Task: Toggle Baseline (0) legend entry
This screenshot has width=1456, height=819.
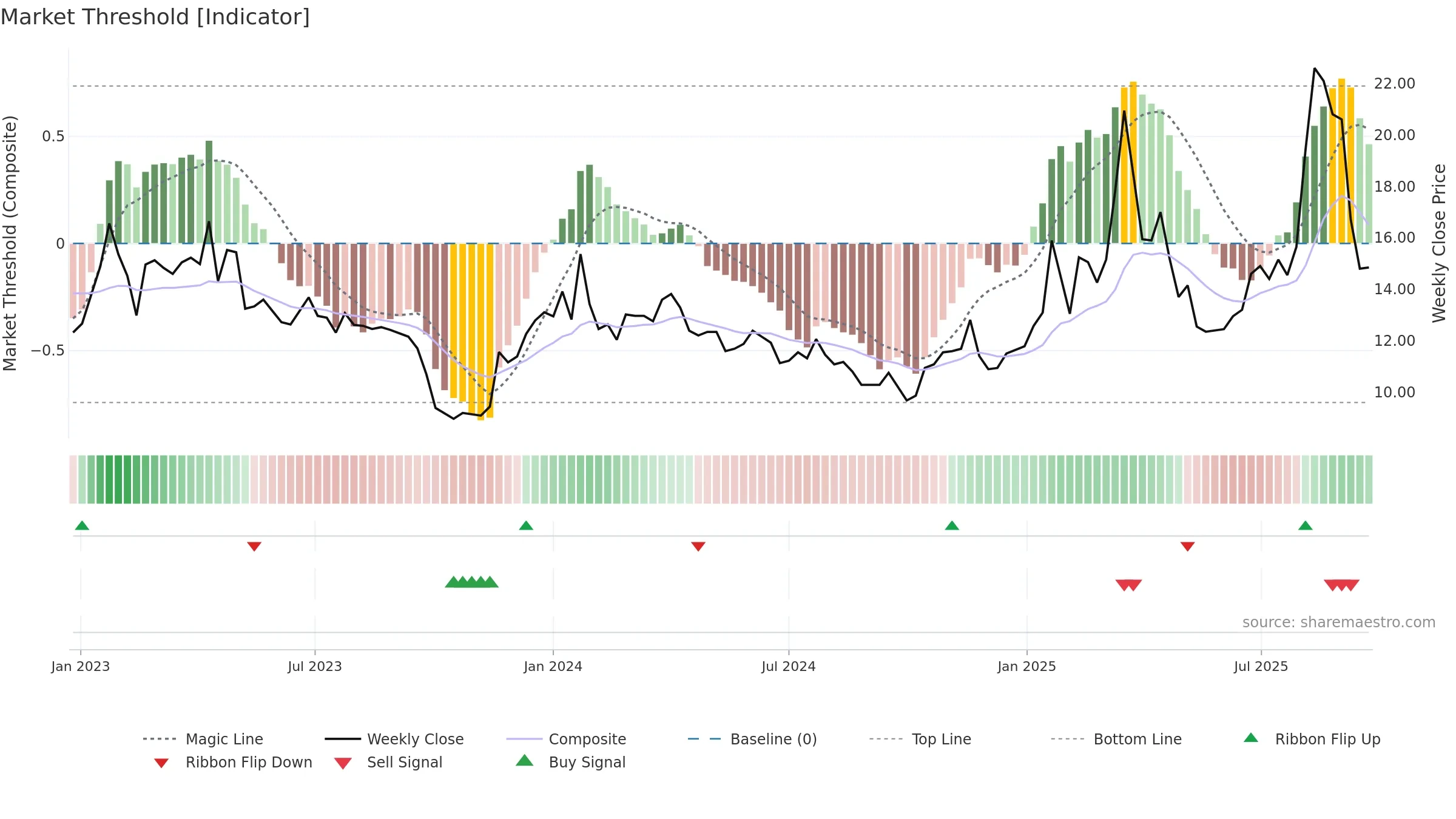Action: (752, 739)
